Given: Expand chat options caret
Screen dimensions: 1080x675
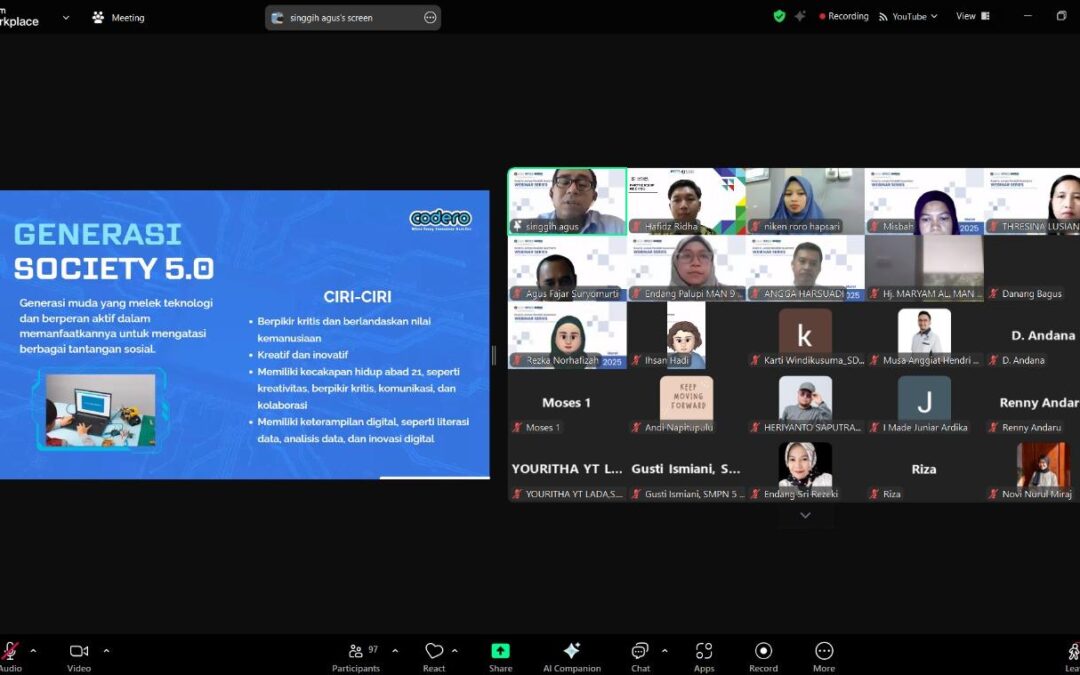Looking at the screenshot, I should coord(664,651).
